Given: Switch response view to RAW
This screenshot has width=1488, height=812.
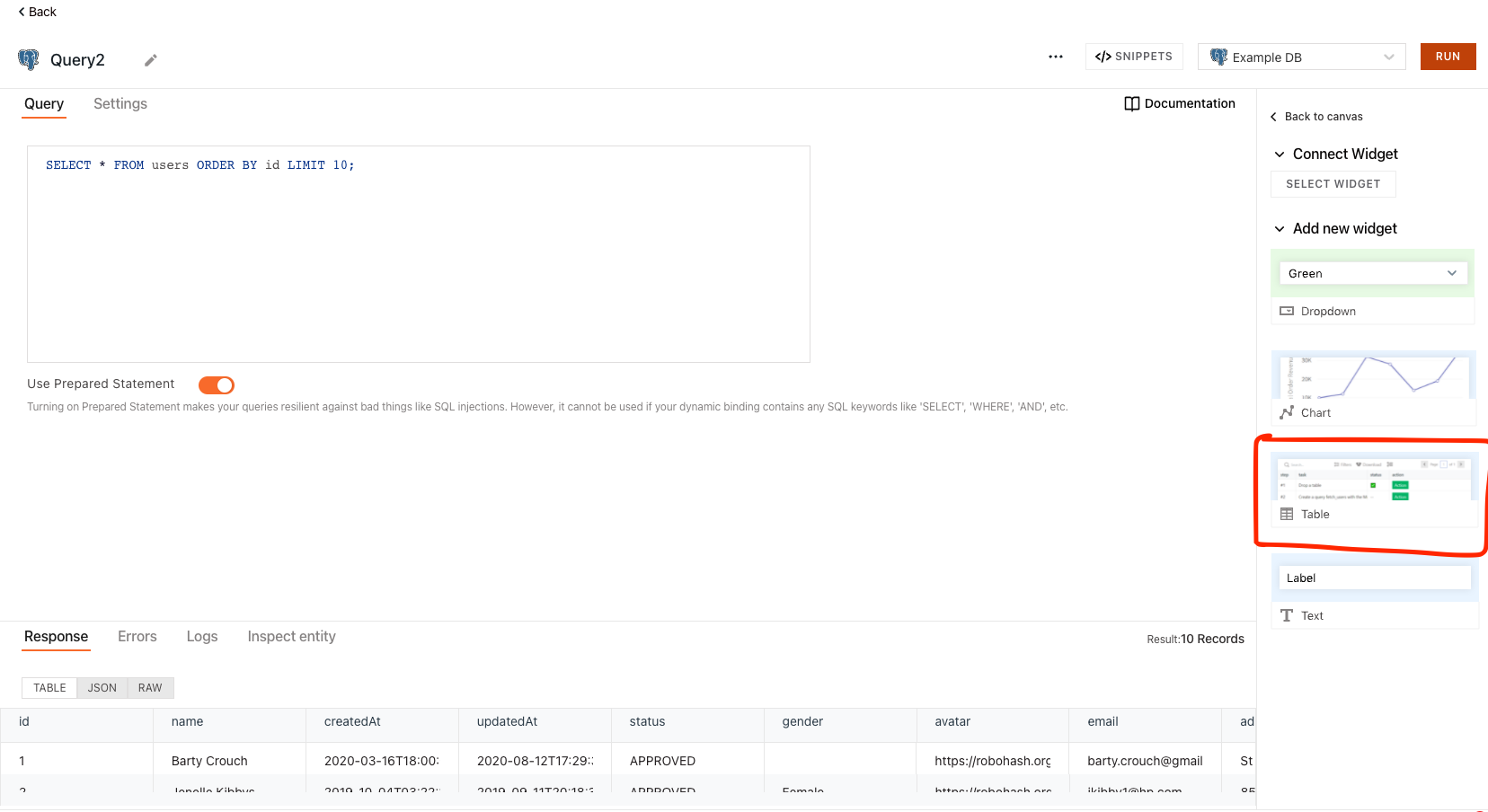Looking at the screenshot, I should pyautogui.click(x=149, y=687).
